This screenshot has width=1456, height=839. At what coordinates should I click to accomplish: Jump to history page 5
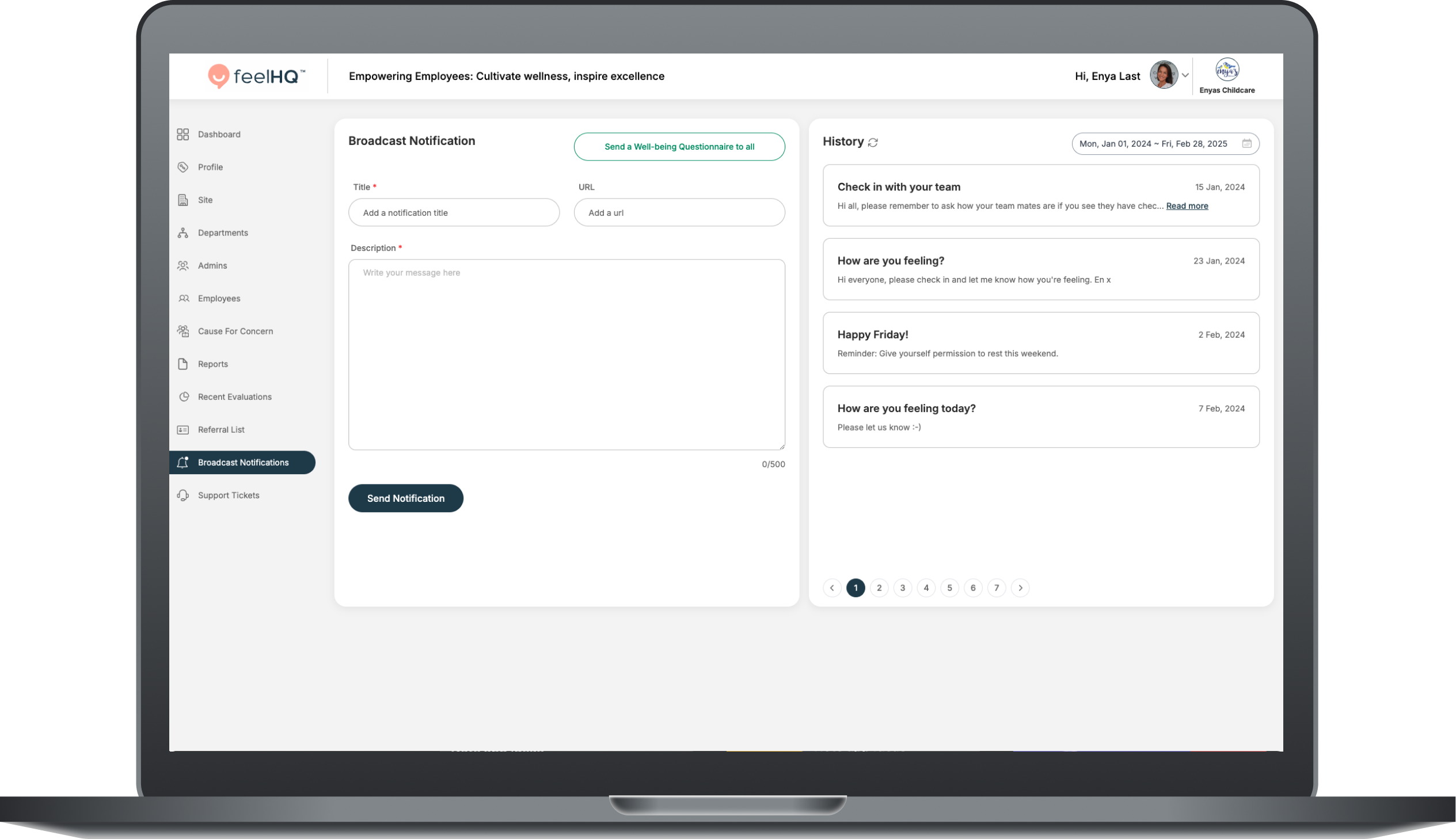click(x=949, y=588)
